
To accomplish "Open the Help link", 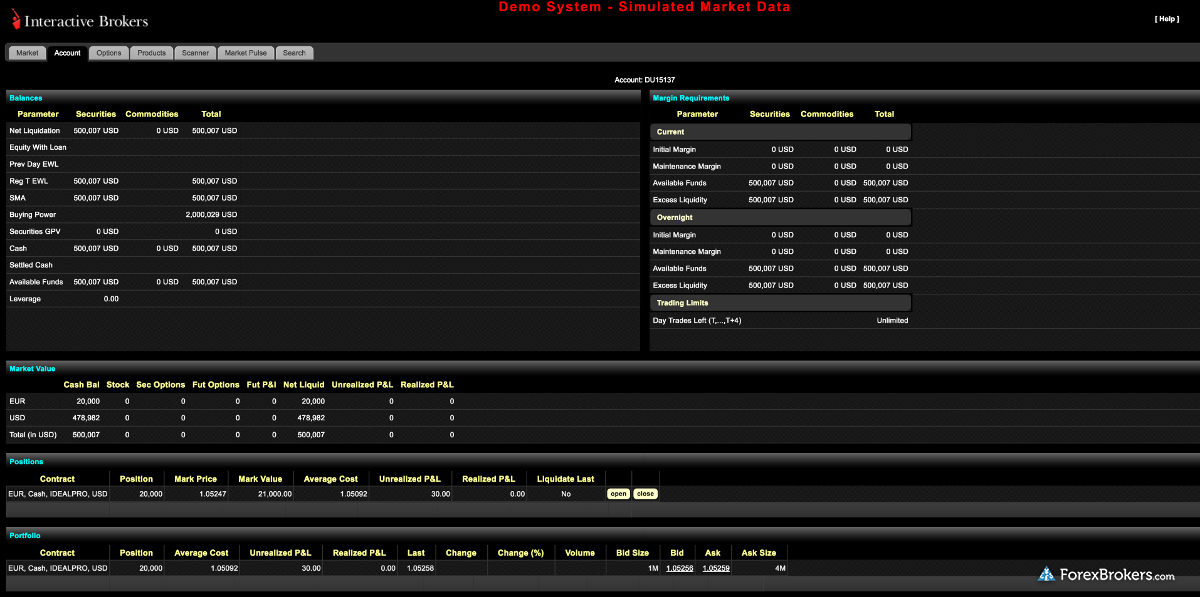I will [1167, 19].
